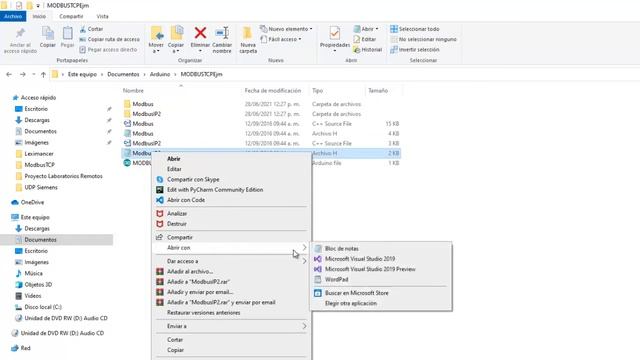Screen dimensions: 640x360
Task: Open Objetos 3D in navigation pane
Action: (38, 284)
